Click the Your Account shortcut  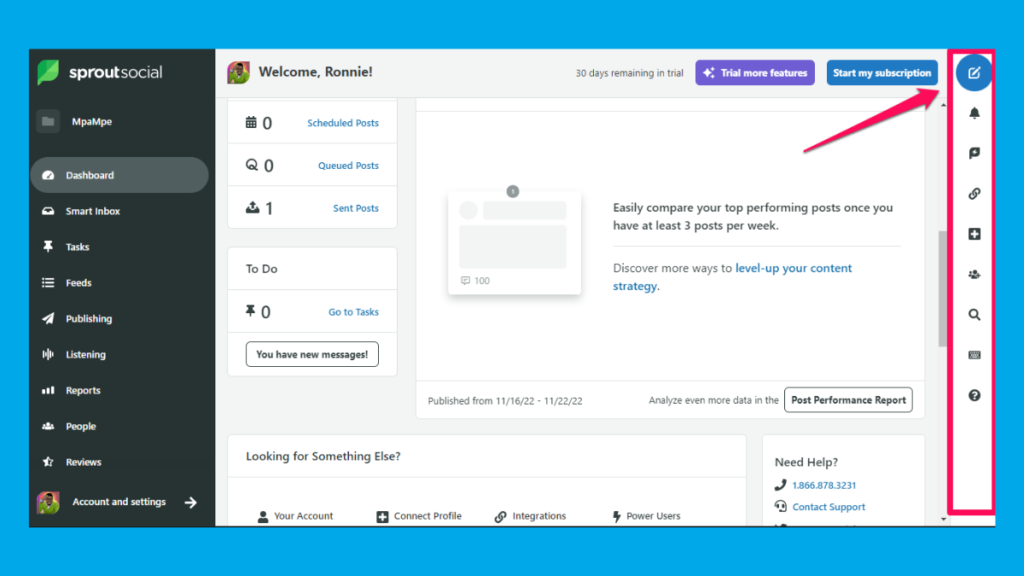[295, 516]
